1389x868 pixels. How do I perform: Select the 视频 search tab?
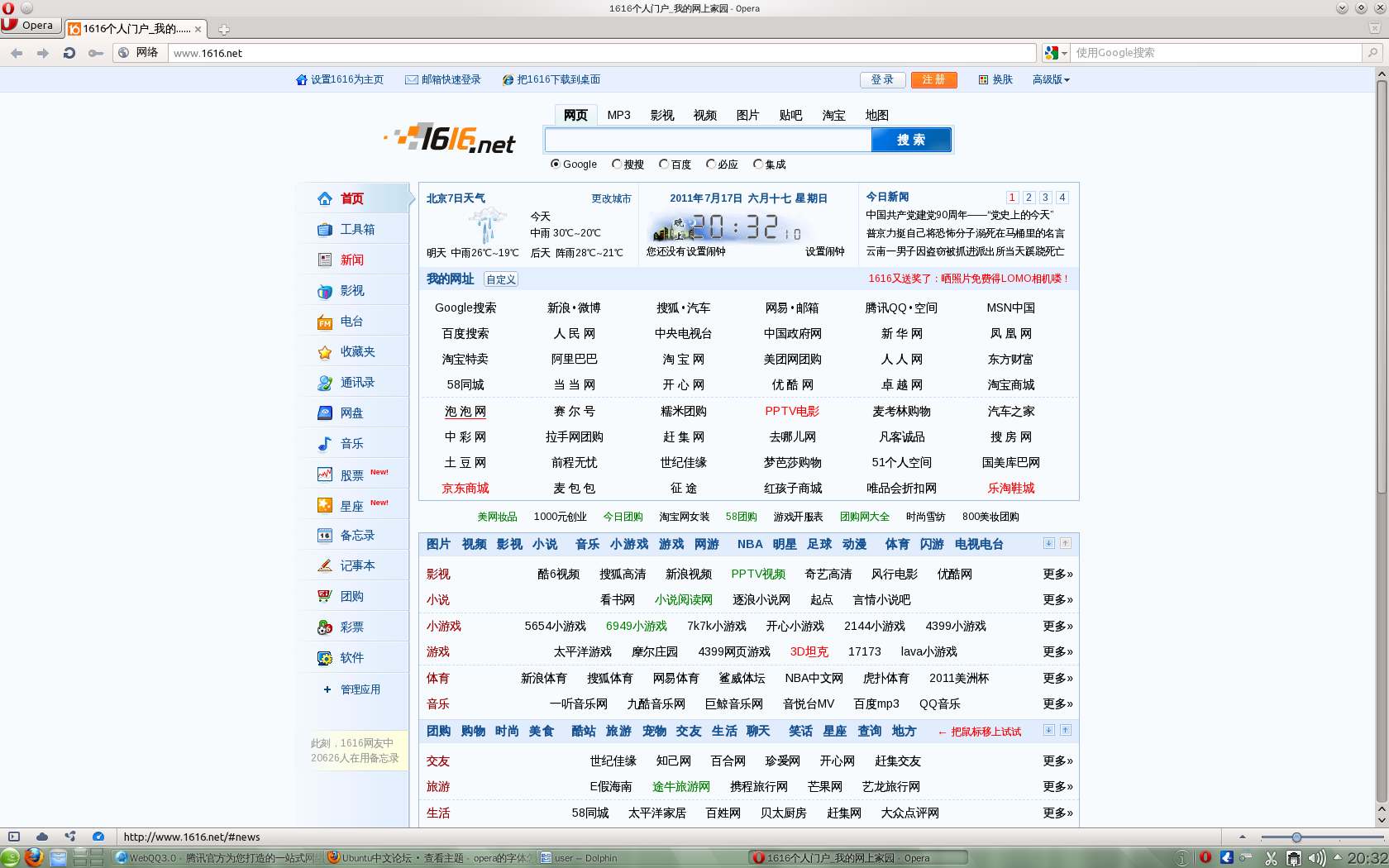[x=704, y=115]
